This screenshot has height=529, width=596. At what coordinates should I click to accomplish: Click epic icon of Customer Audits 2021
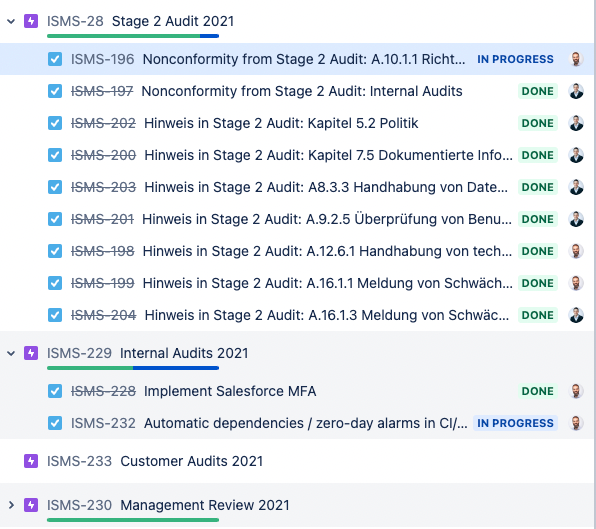pyautogui.click(x=31, y=461)
